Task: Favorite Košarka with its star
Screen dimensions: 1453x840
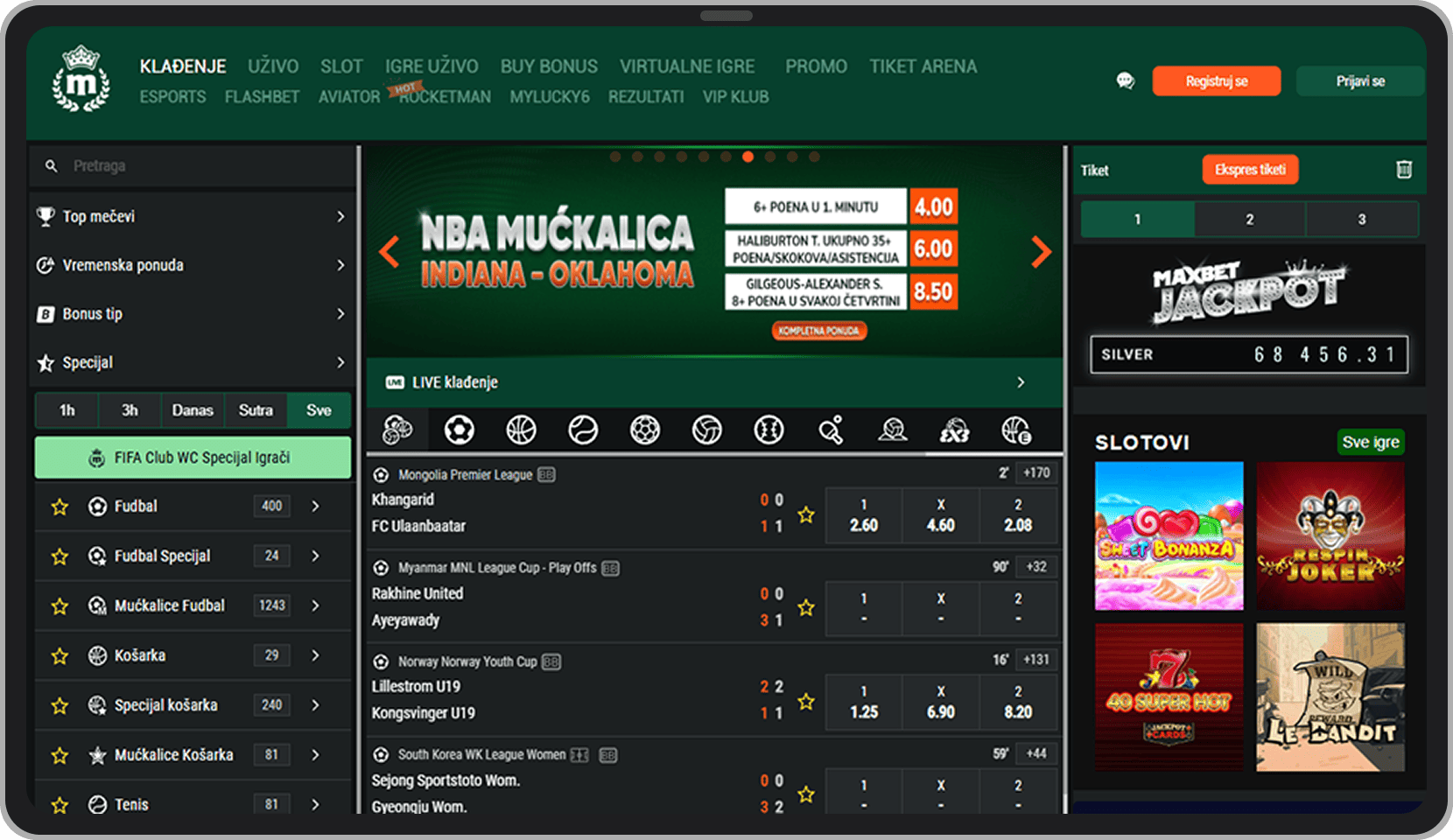Action: [x=60, y=655]
